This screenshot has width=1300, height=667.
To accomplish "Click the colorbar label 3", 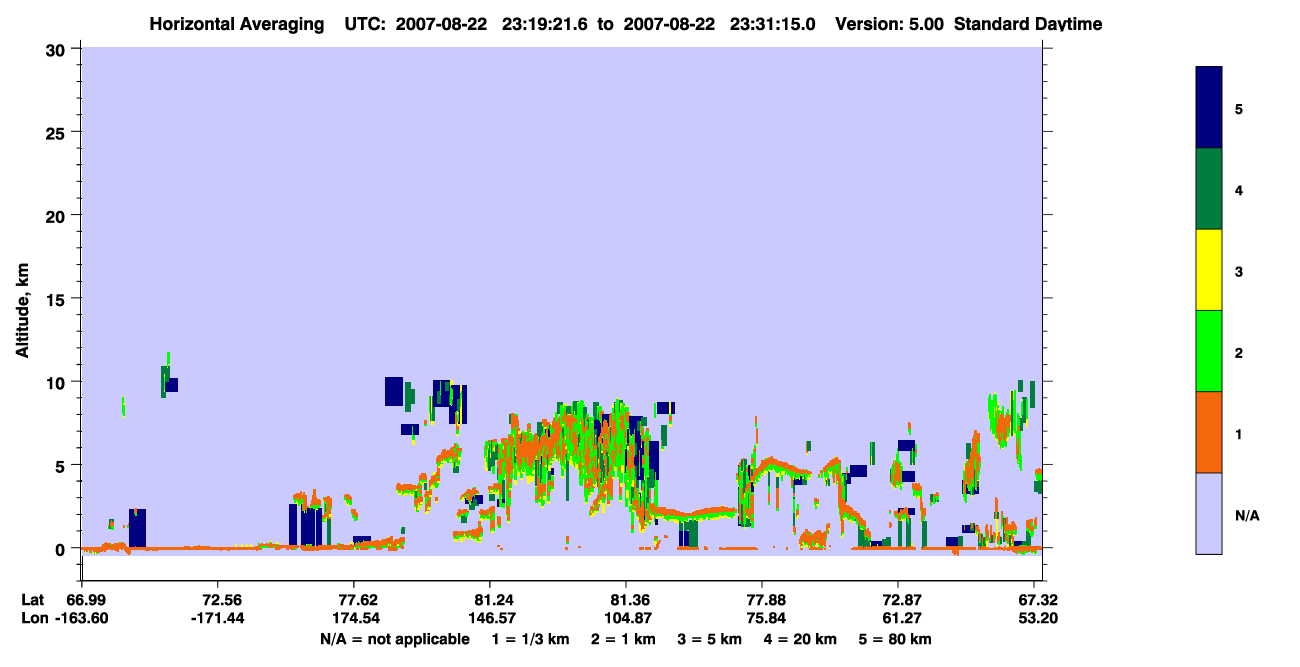I will [1239, 271].
